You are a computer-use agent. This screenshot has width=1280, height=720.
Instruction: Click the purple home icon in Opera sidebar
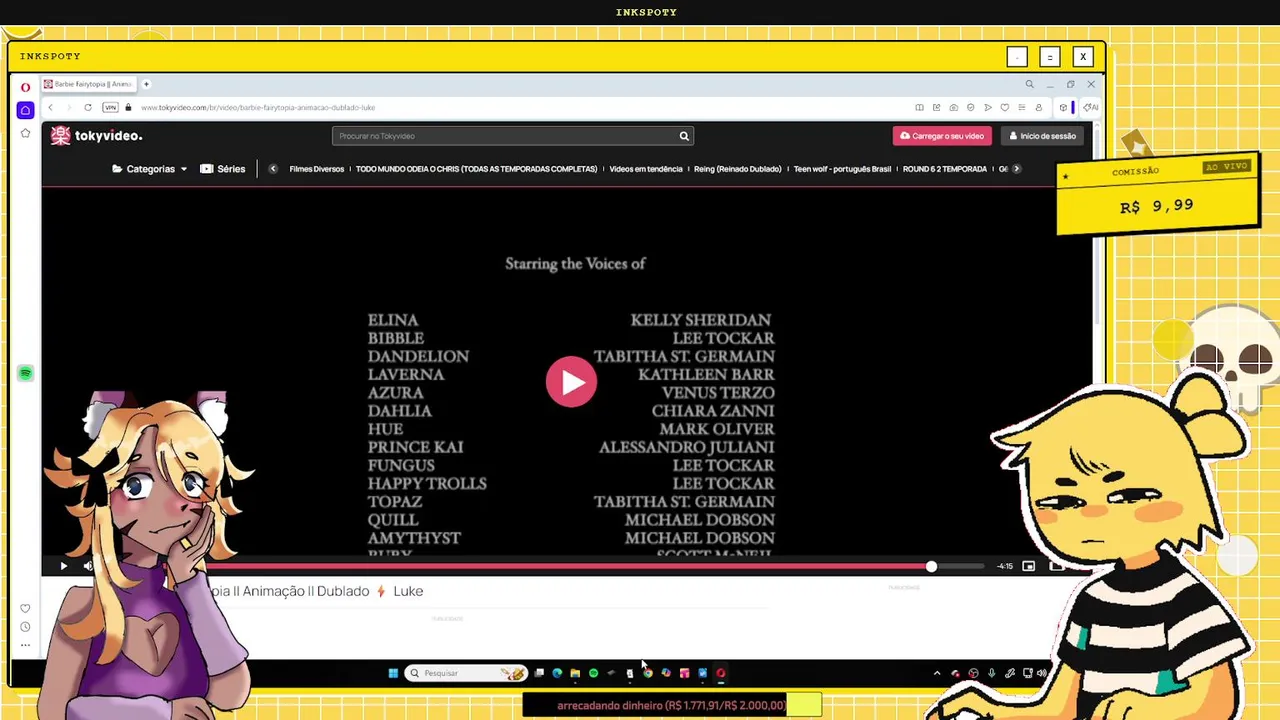coord(25,110)
